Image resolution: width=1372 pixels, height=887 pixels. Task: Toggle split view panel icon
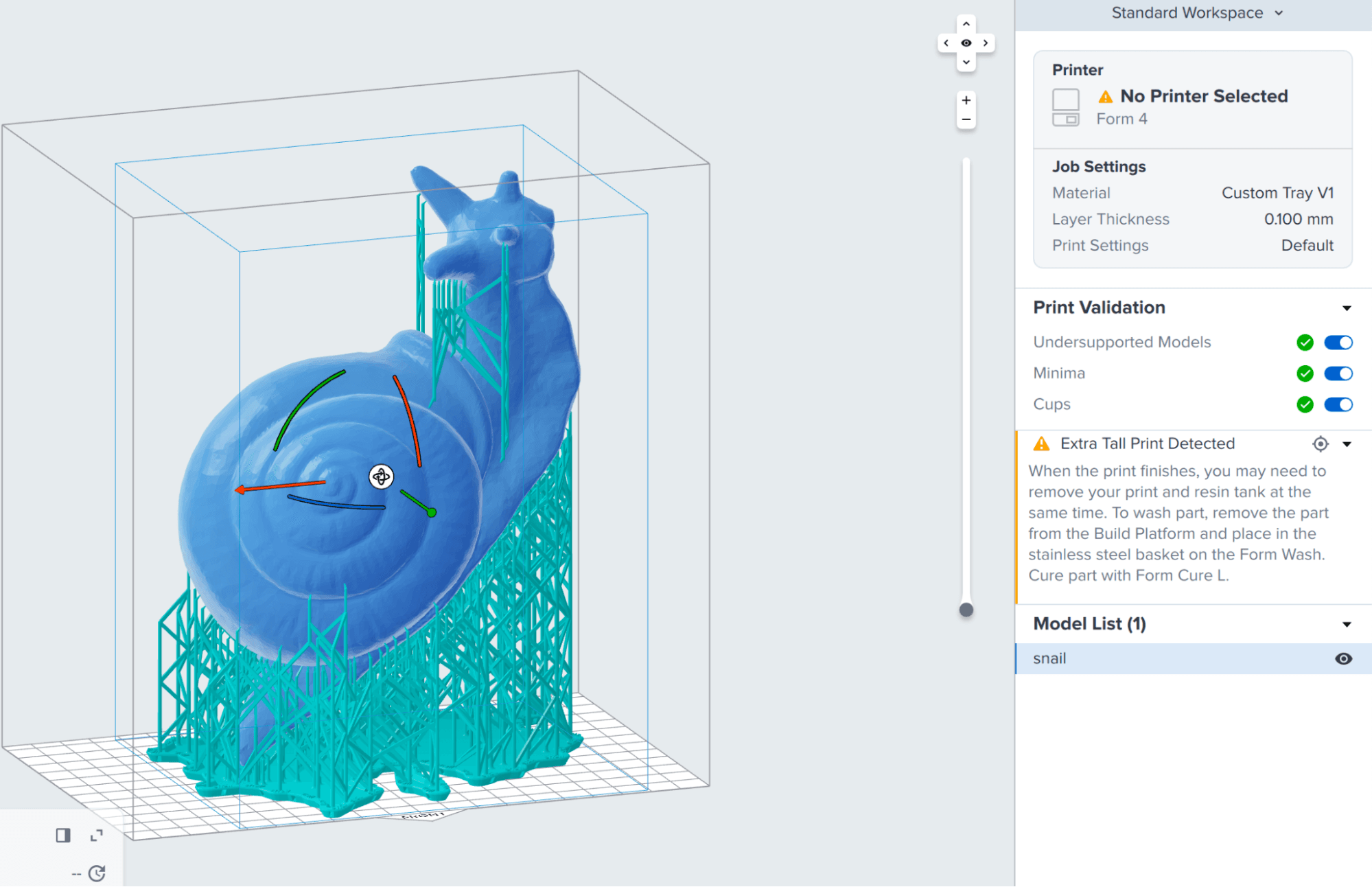pyautogui.click(x=63, y=835)
